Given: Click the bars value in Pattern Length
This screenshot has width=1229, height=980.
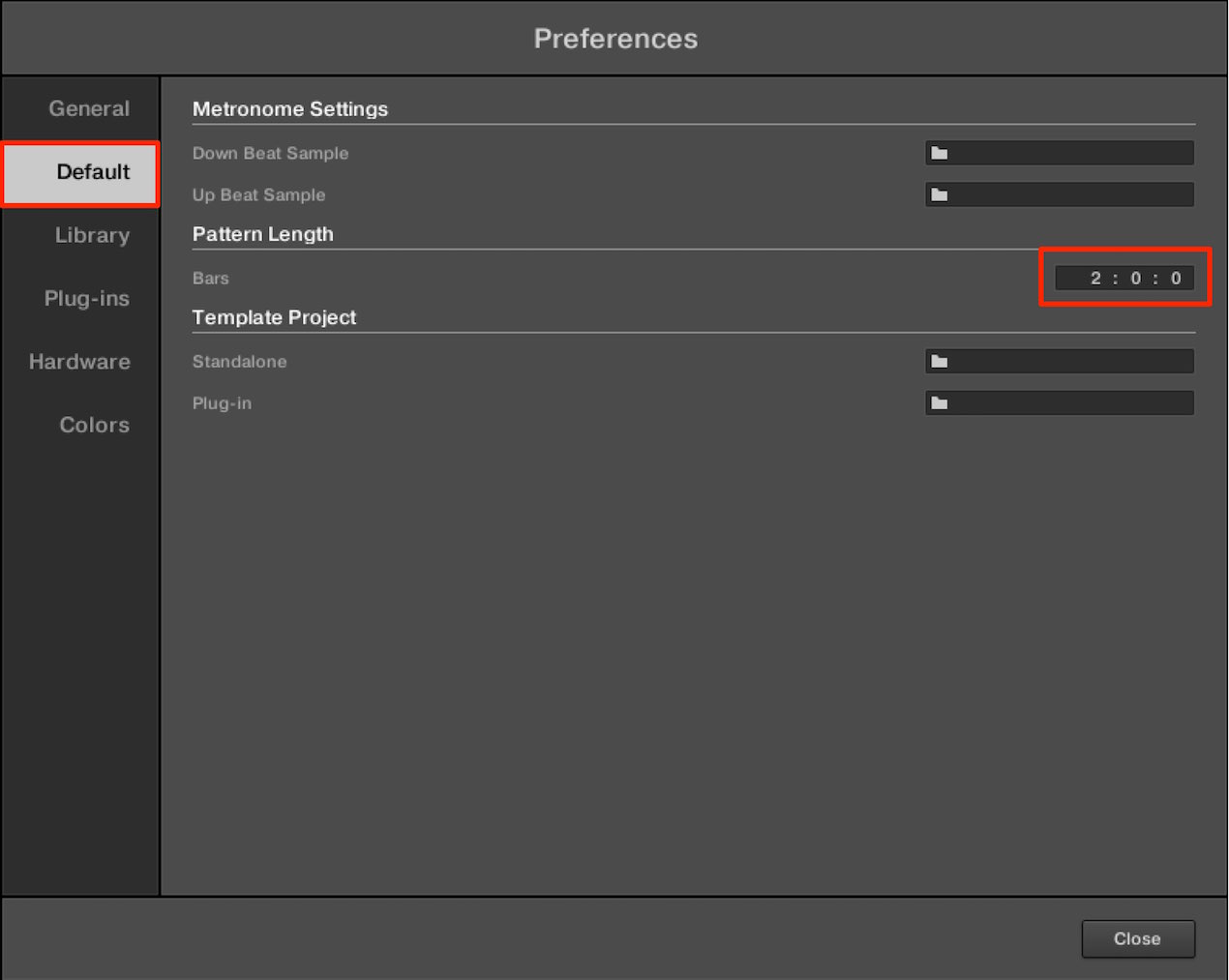Looking at the screenshot, I should click(1095, 278).
